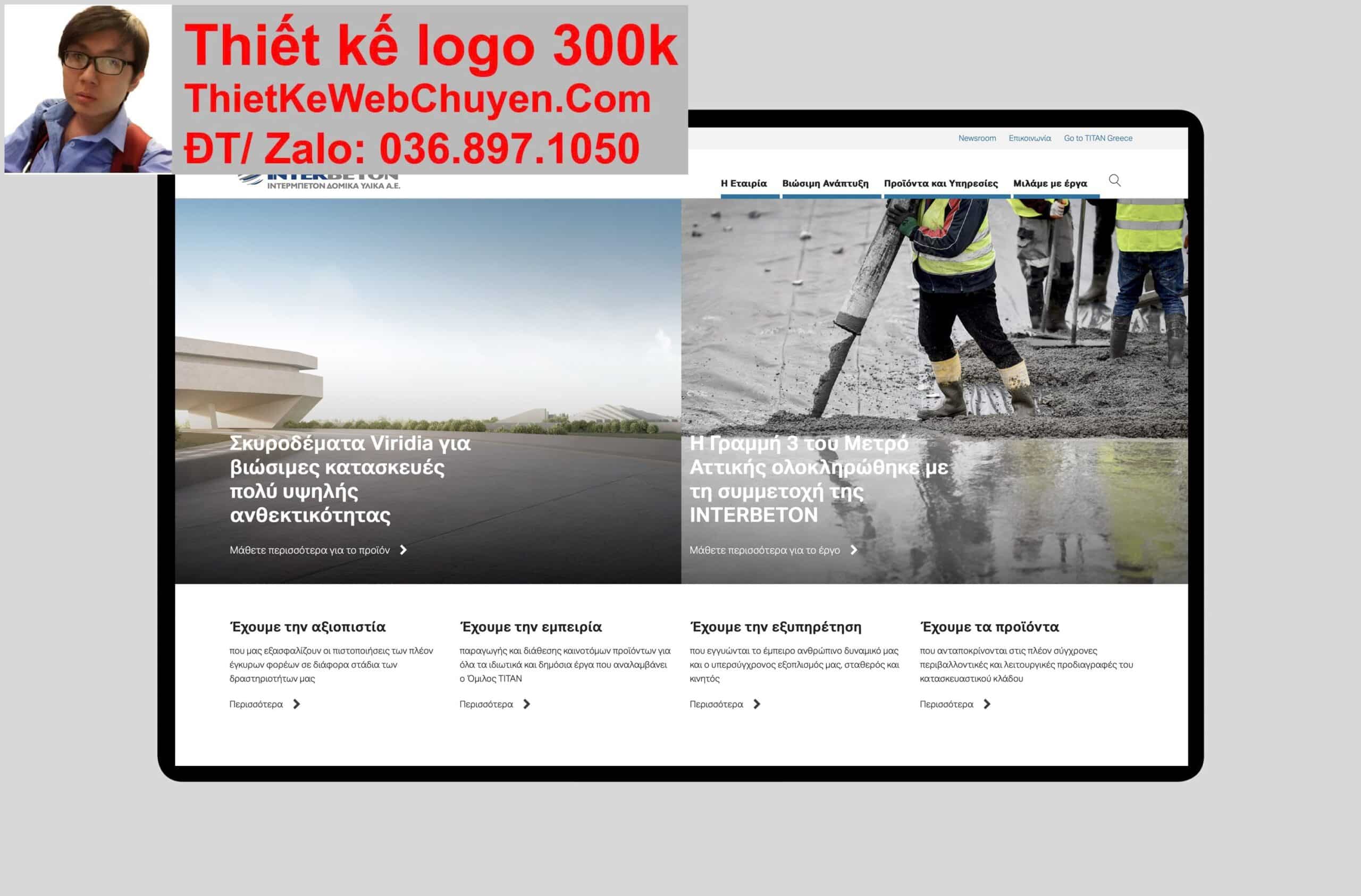Click chevron under service section
Screen dimensions: 1361x896
coord(757,704)
